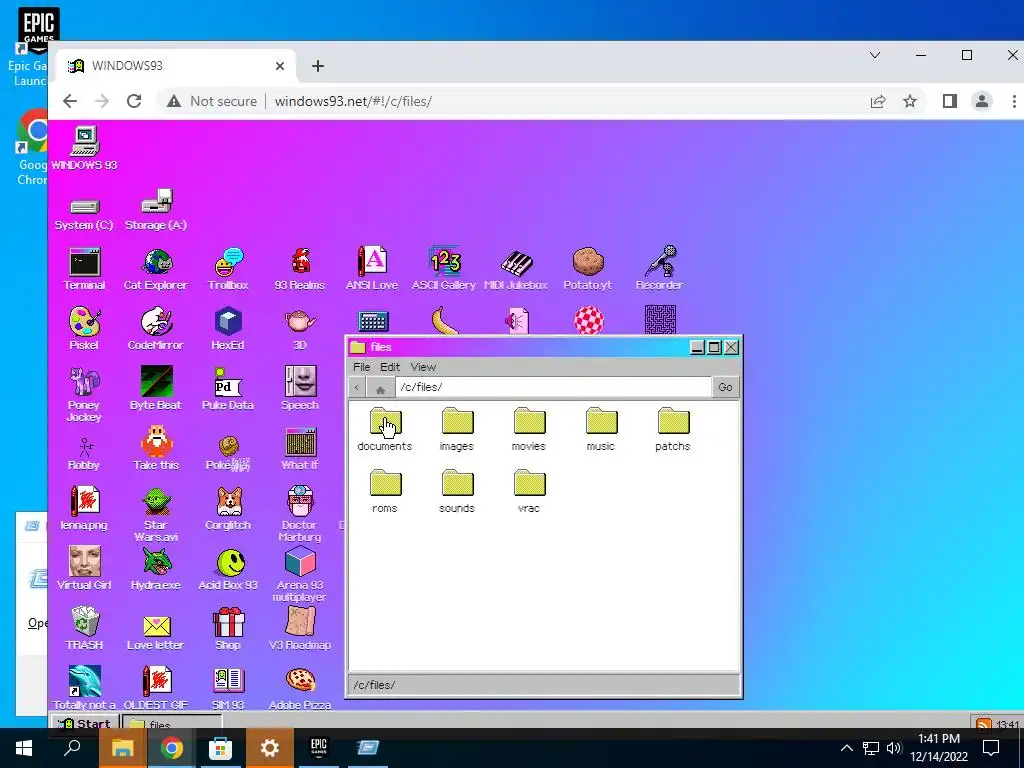Reload the Chrome page

point(134,101)
